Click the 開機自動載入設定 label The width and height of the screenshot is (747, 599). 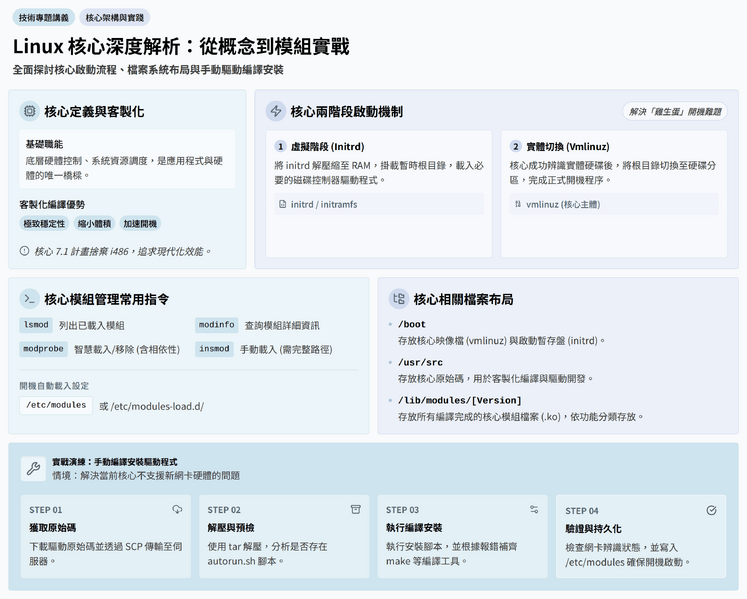54,386
